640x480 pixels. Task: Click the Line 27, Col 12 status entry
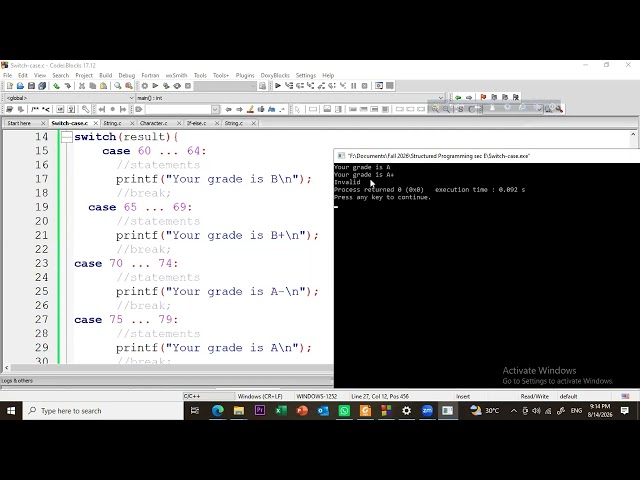(380, 396)
